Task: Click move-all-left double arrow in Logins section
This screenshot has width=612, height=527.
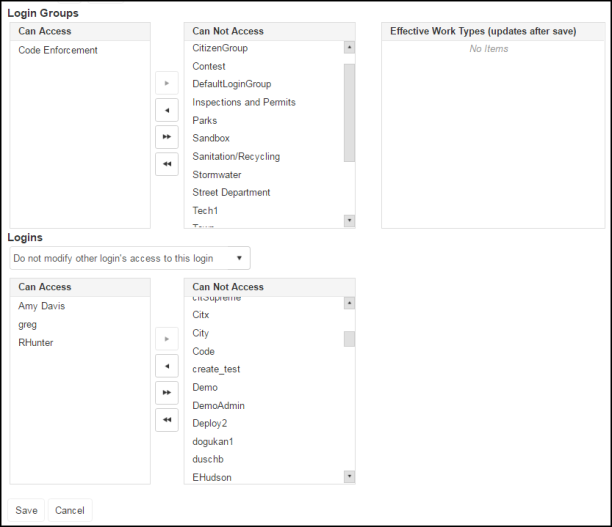Action: [x=167, y=420]
